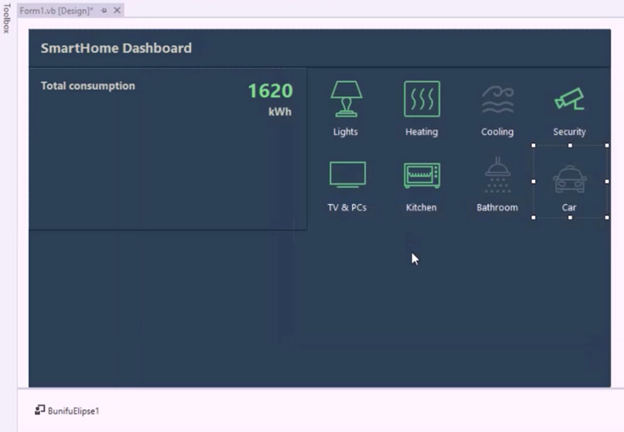Select the Cooling wind icon
624x432 pixels.
click(x=497, y=99)
